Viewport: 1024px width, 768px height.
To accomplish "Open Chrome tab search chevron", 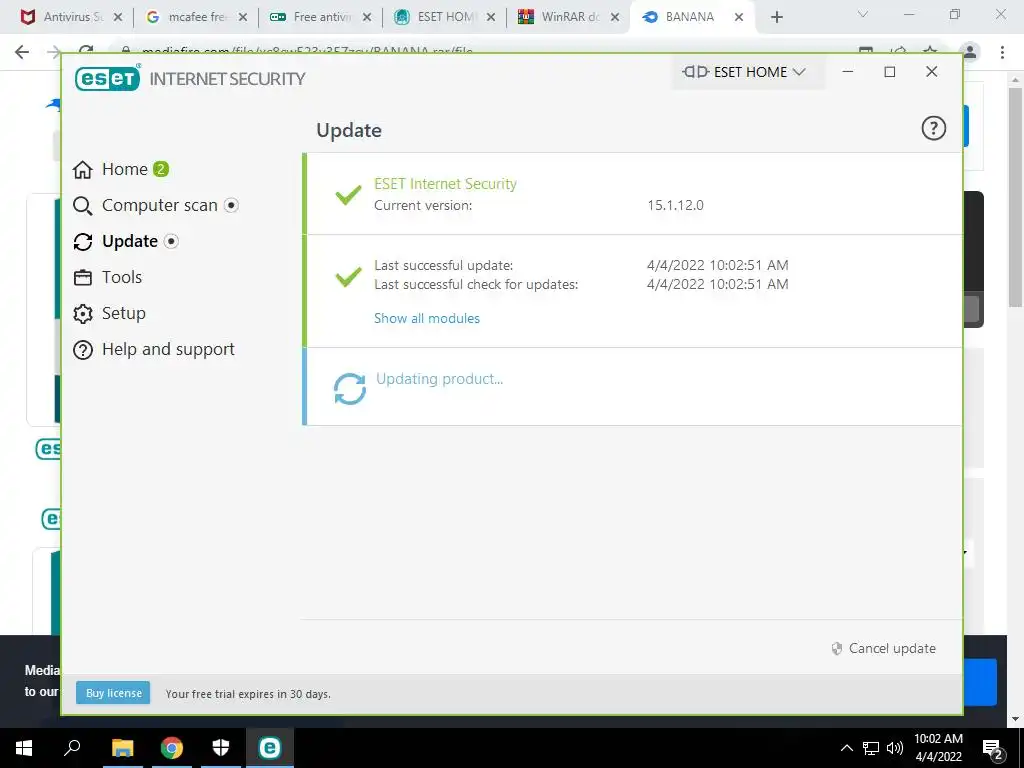I will pyautogui.click(x=863, y=14).
